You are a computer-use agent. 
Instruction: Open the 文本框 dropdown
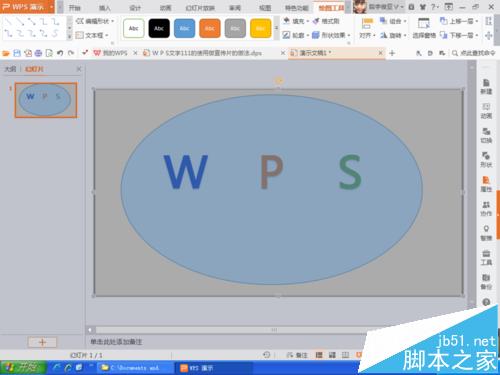pyautogui.click(x=92, y=35)
